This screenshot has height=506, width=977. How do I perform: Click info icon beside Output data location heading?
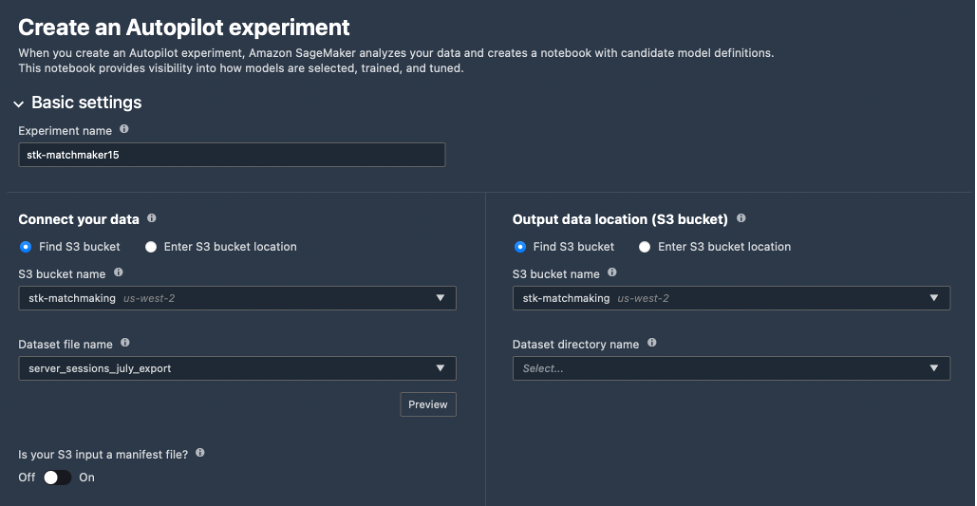point(741,218)
